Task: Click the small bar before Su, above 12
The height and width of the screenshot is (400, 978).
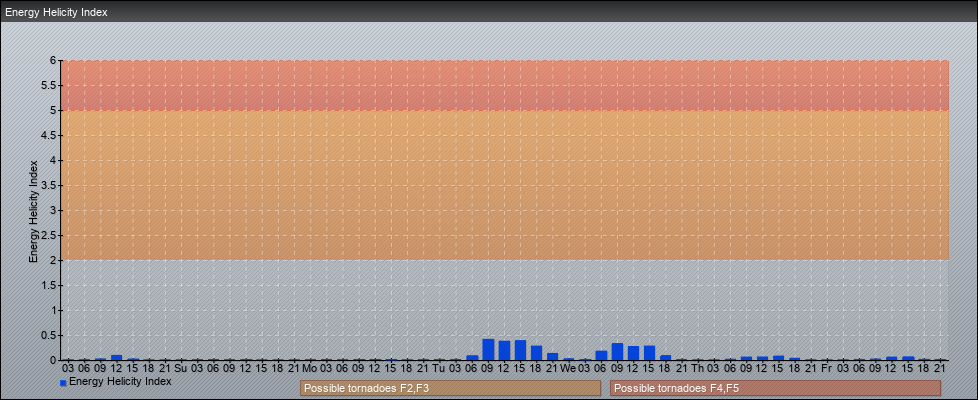Action: pos(117,358)
